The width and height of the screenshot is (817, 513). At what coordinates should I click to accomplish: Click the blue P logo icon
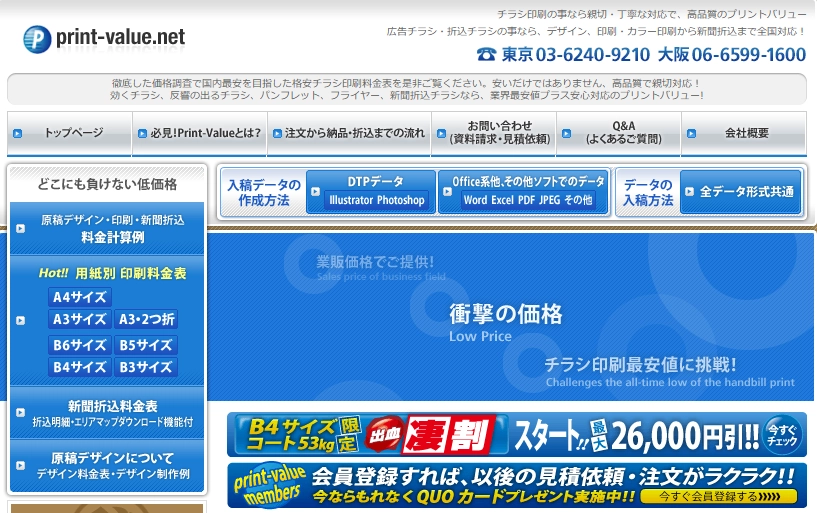pyautogui.click(x=37, y=39)
